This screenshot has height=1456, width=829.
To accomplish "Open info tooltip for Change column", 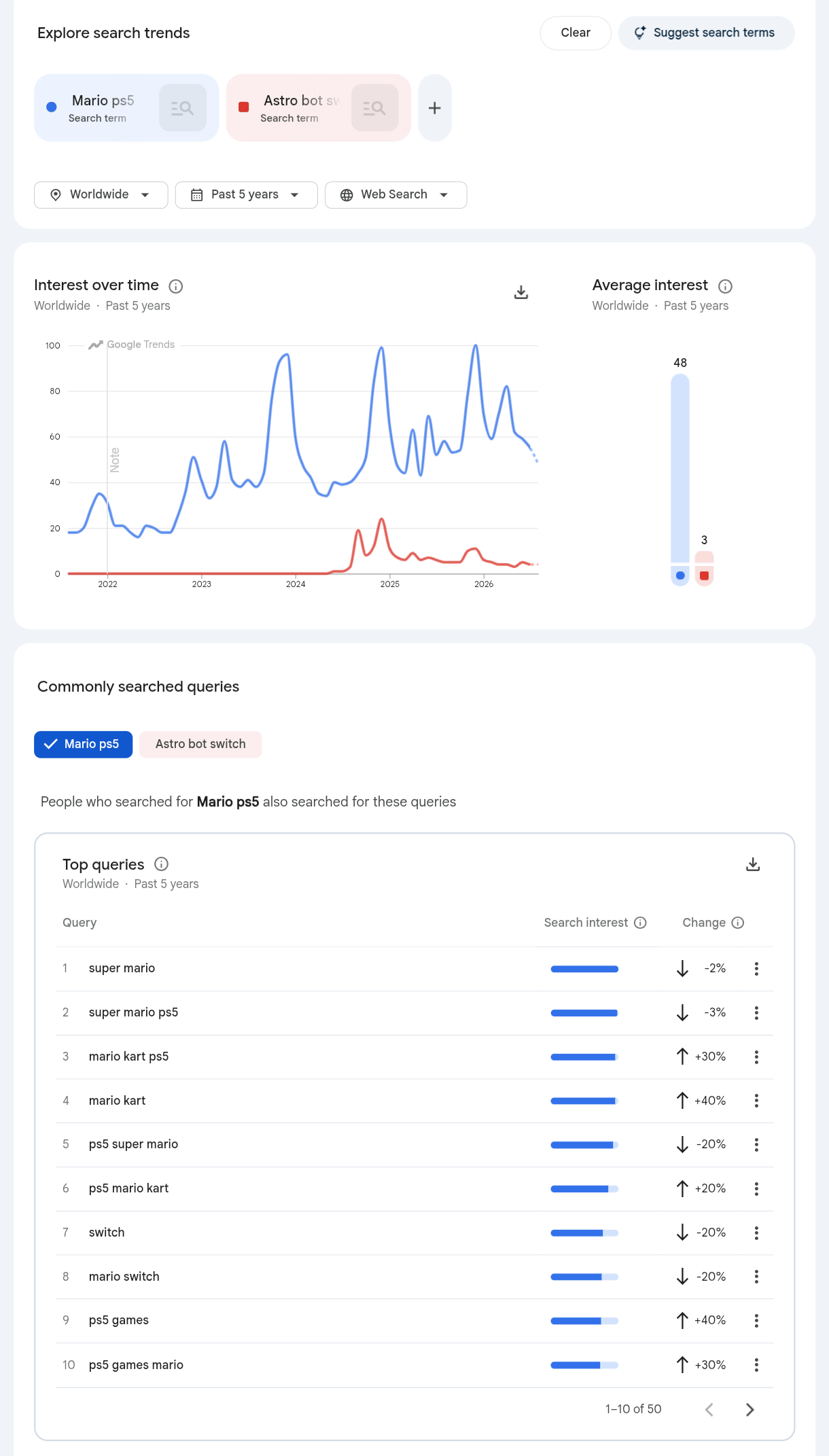I will (738, 923).
